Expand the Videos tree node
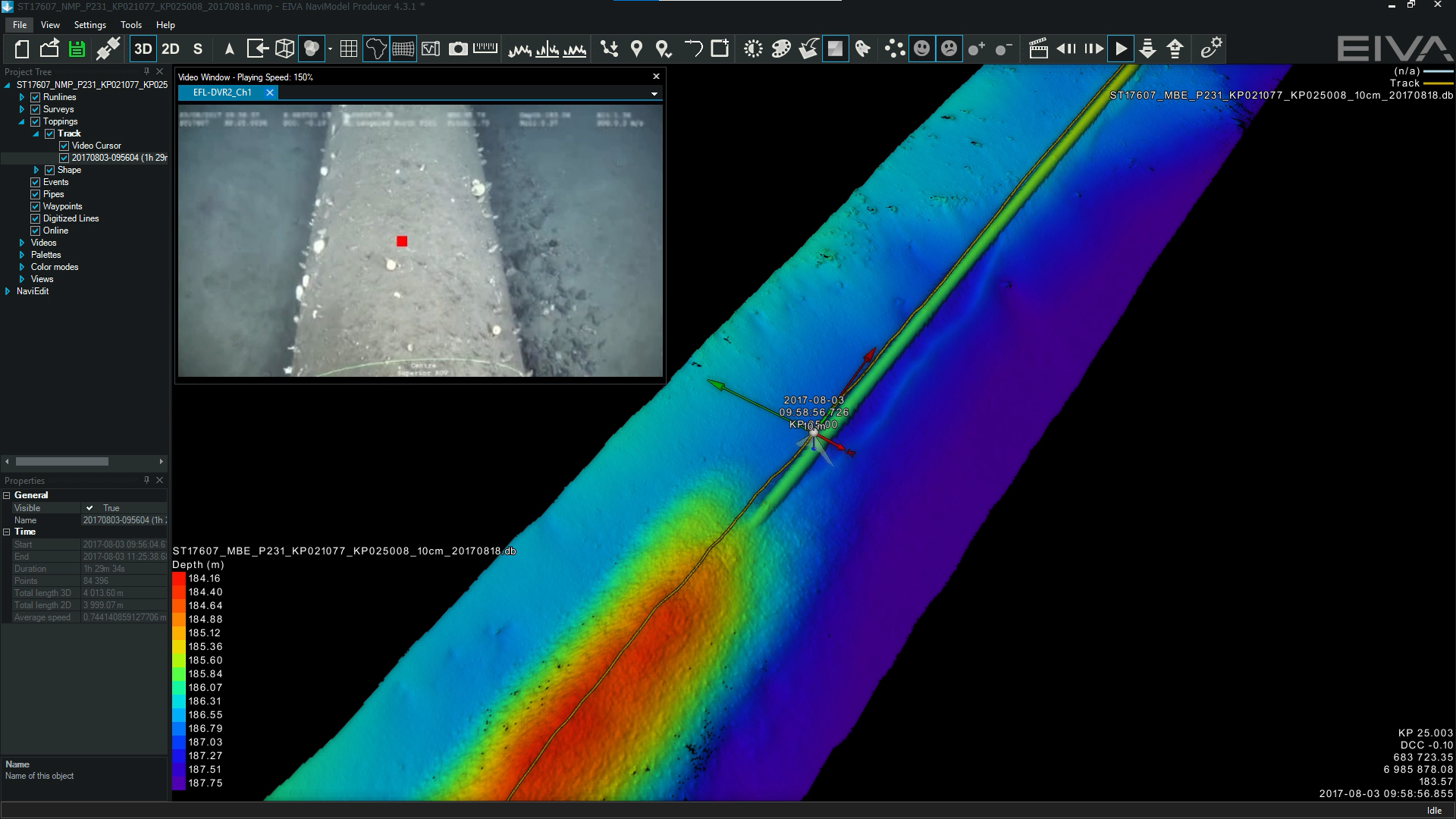 [22, 243]
